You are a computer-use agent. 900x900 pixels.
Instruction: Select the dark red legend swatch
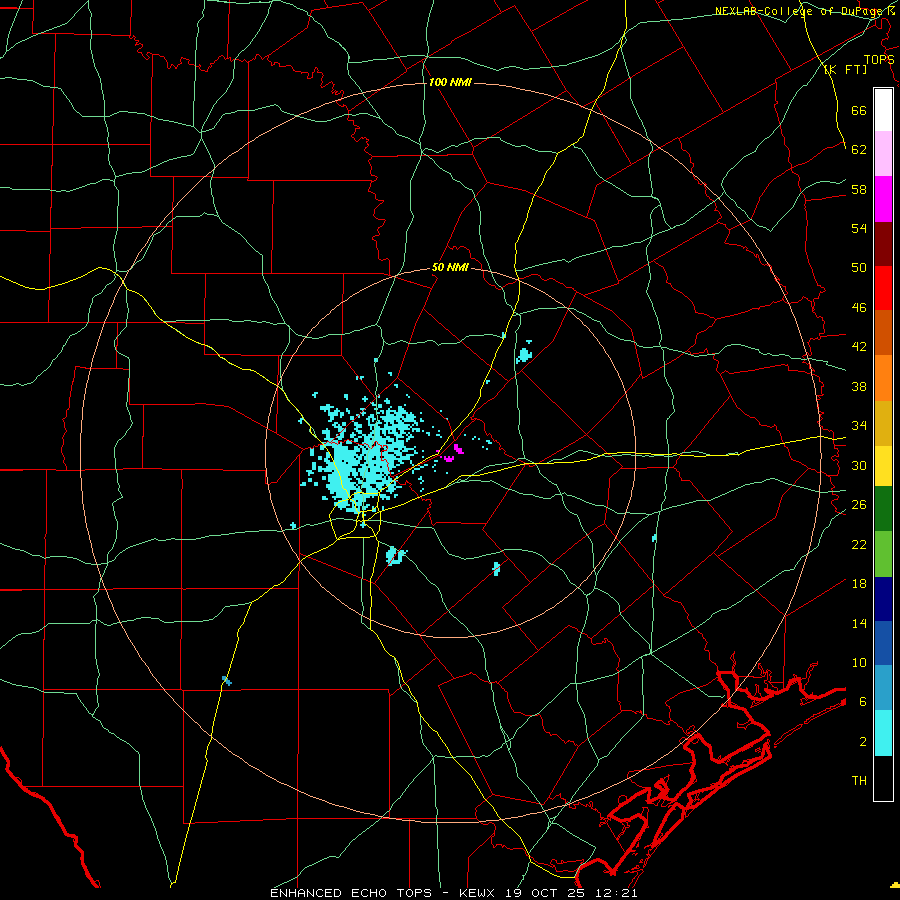[883, 243]
